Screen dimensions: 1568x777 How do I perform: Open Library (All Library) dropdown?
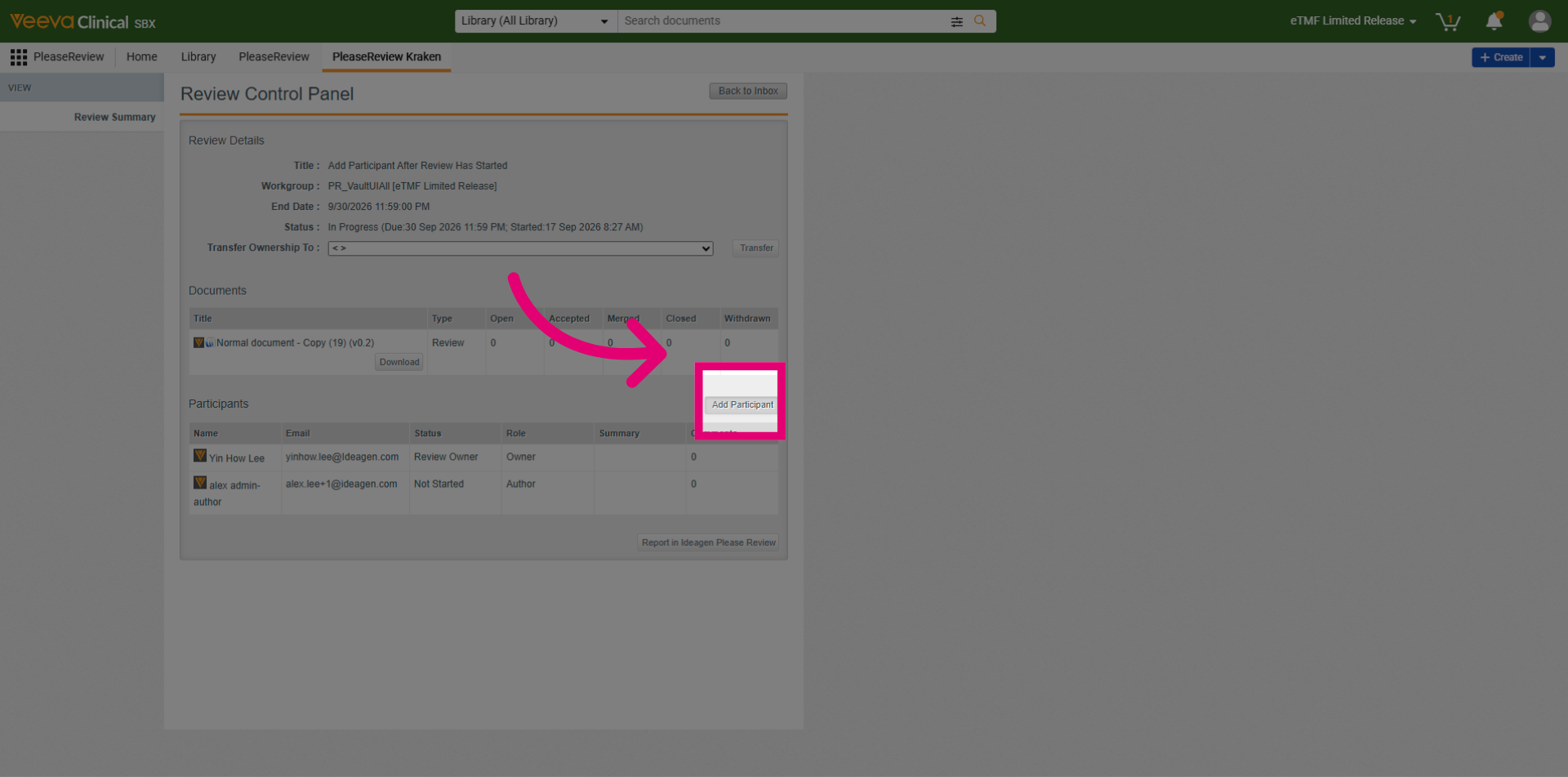point(536,21)
